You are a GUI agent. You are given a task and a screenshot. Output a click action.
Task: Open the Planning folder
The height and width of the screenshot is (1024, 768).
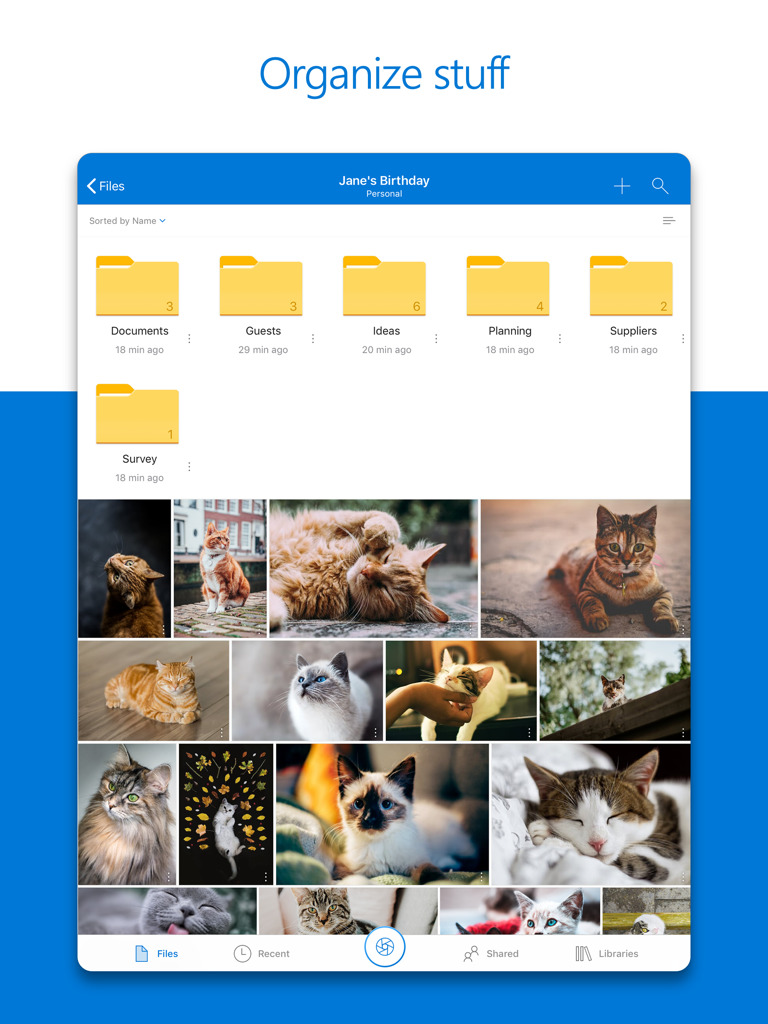pos(508,288)
